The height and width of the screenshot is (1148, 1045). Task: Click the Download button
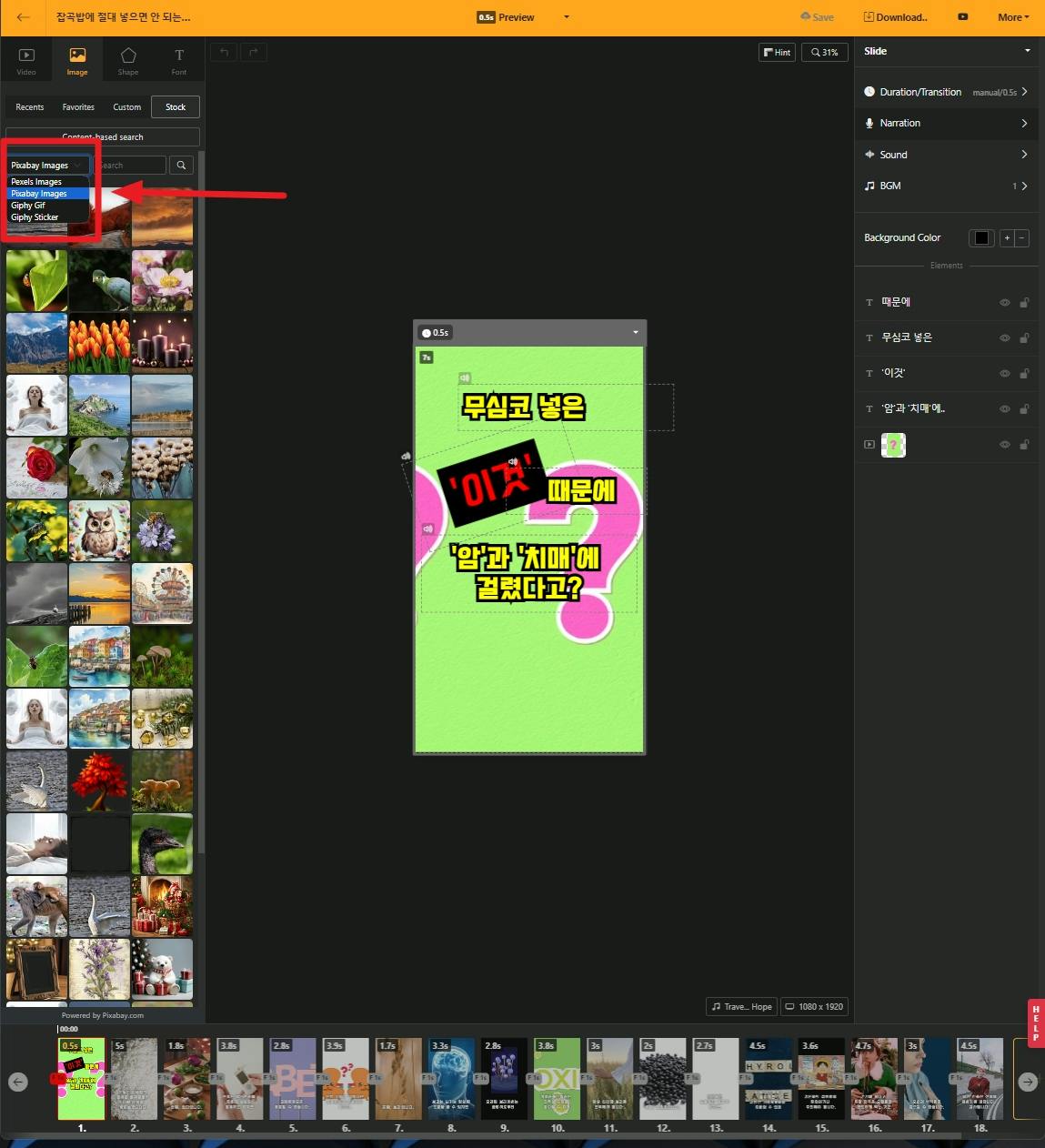click(x=896, y=17)
